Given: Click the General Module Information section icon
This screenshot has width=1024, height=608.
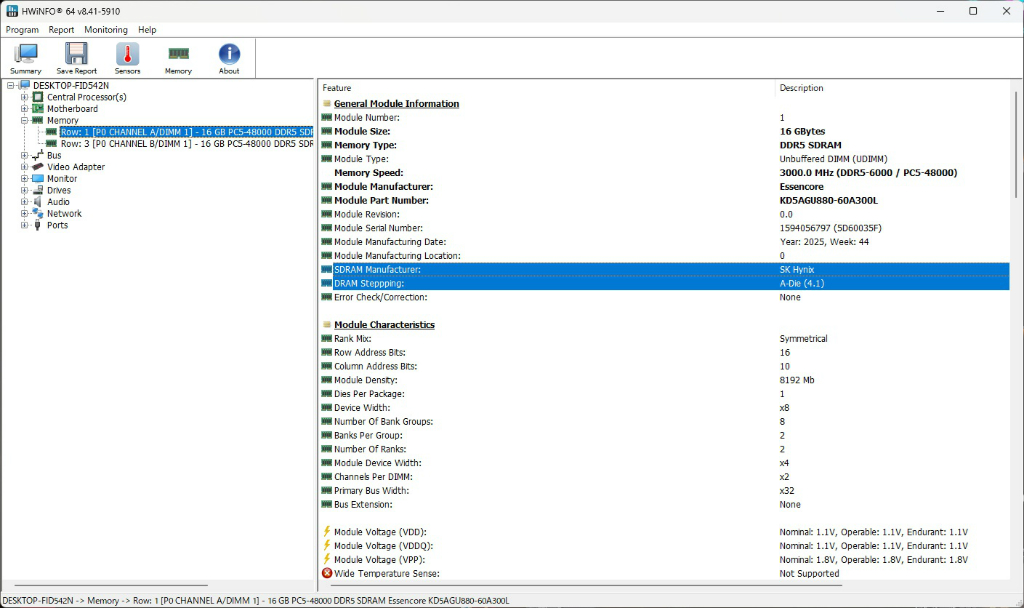Looking at the screenshot, I should (327, 104).
